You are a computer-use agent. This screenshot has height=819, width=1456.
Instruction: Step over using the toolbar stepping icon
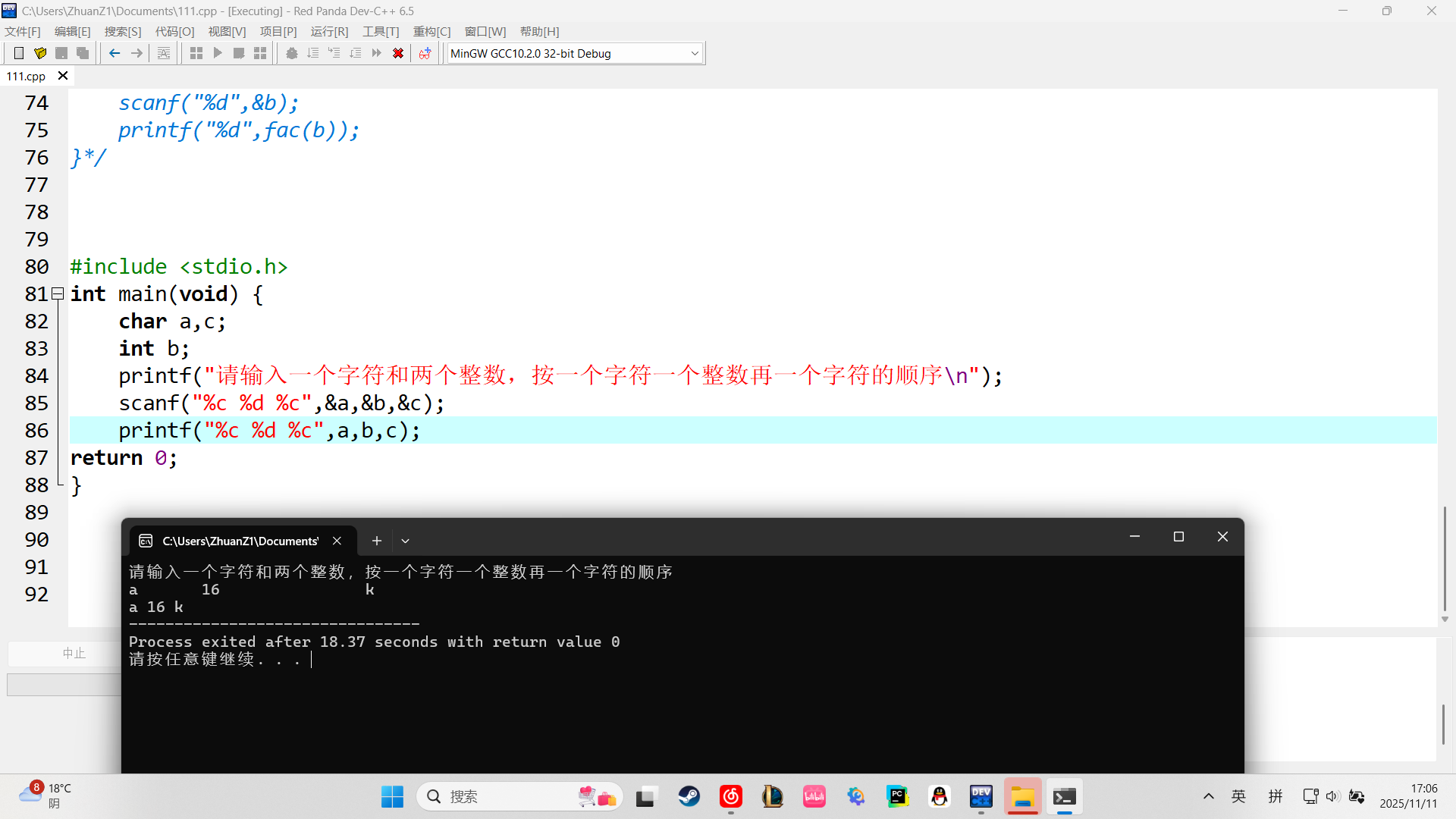[x=313, y=52]
